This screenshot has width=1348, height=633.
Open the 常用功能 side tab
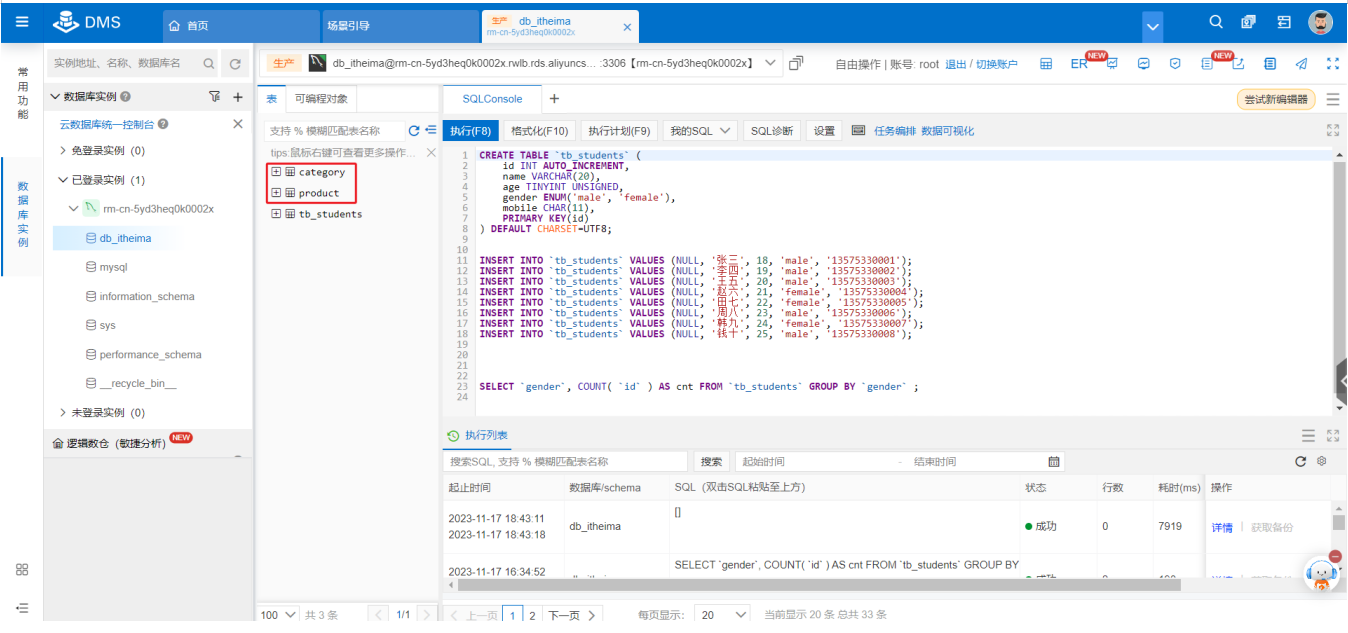click(22, 93)
